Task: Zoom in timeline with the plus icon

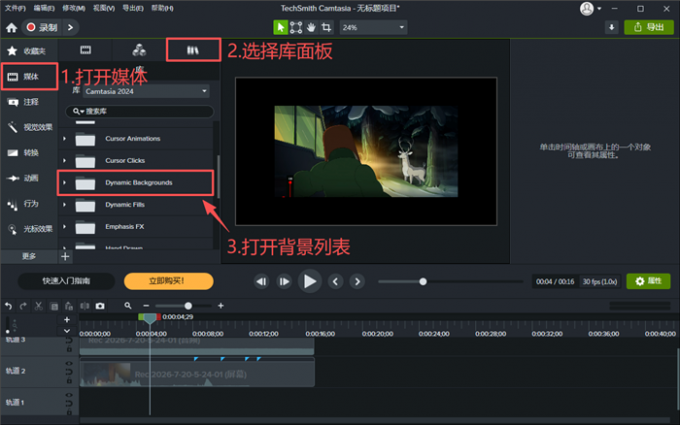Action: point(221,306)
